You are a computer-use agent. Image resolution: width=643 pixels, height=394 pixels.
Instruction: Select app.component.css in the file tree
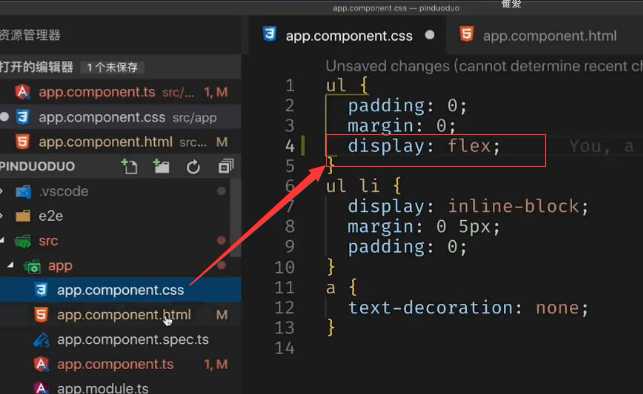pyautogui.click(x=121, y=290)
